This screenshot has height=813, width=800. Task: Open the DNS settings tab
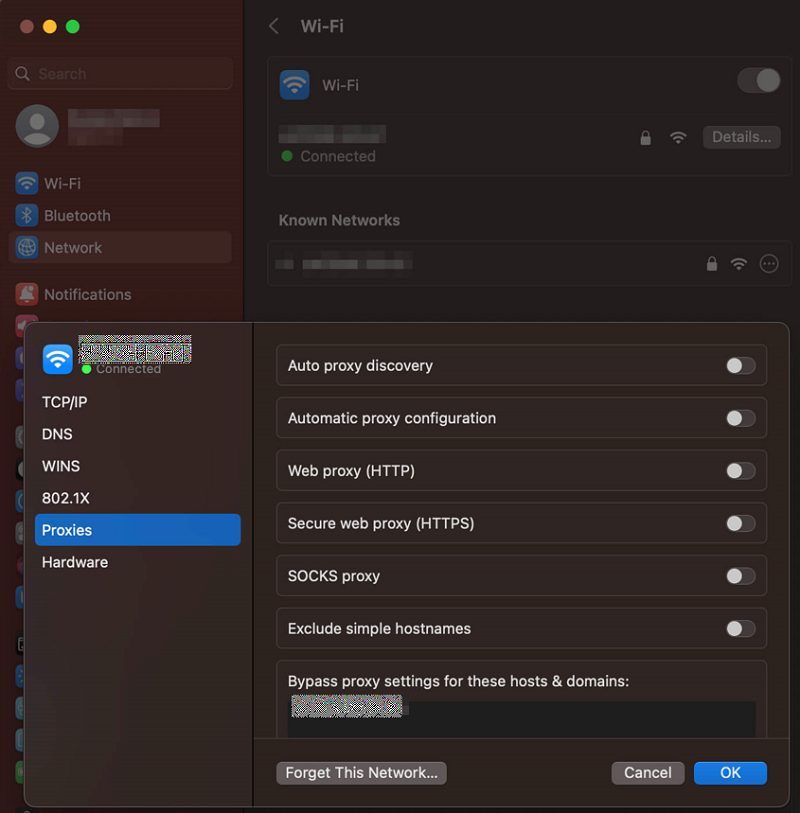click(x=57, y=434)
